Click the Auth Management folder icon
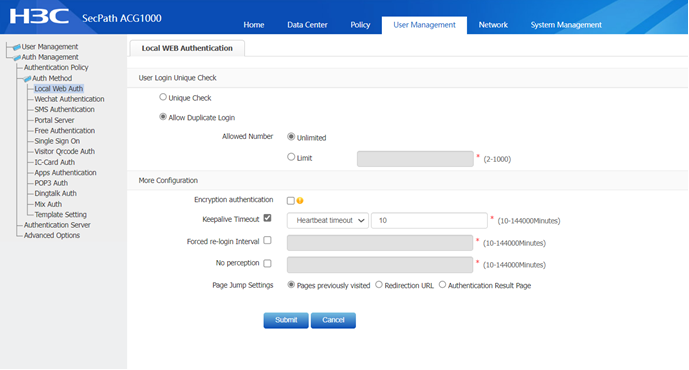The image size is (689, 370). point(17,58)
